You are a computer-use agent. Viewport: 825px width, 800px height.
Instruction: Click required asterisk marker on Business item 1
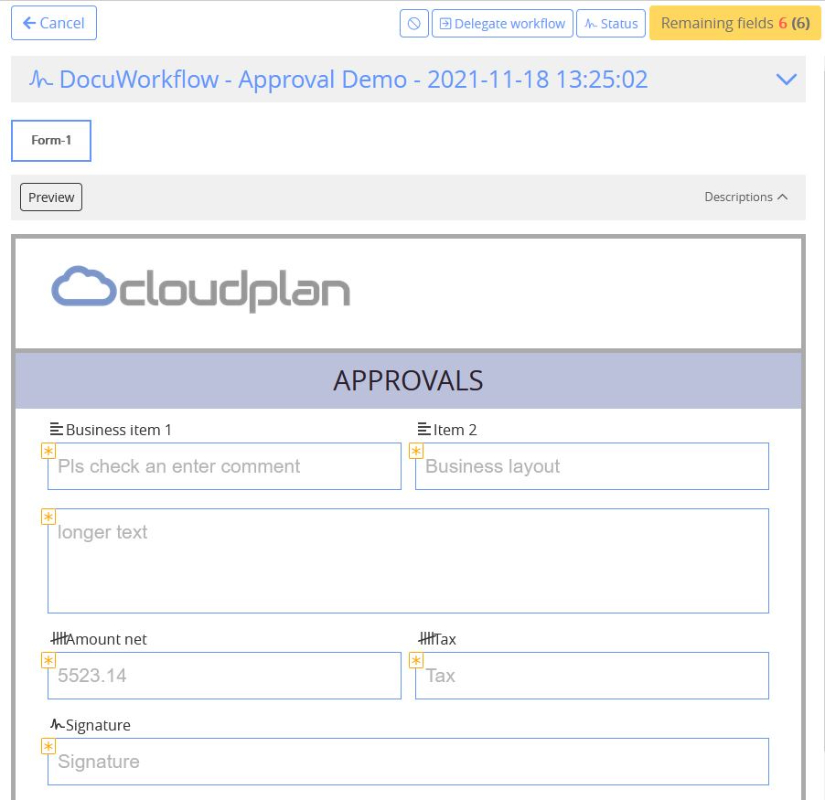tap(48, 451)
